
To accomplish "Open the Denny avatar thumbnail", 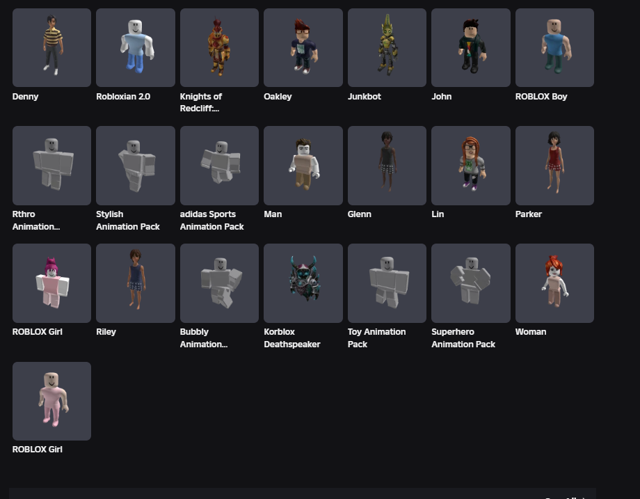I will tap(52, 47).
